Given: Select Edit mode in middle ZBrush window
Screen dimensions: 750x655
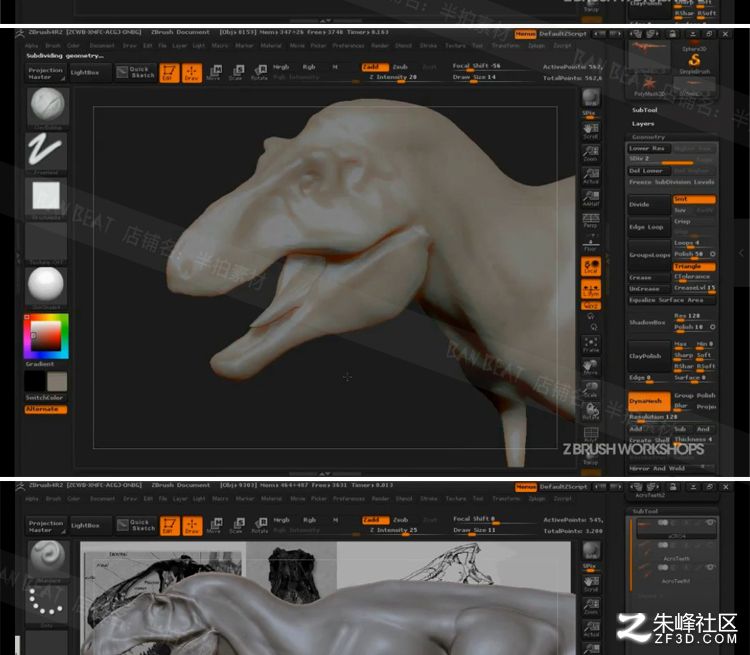Looking at the screenshot, I should (x=169, y=73).
